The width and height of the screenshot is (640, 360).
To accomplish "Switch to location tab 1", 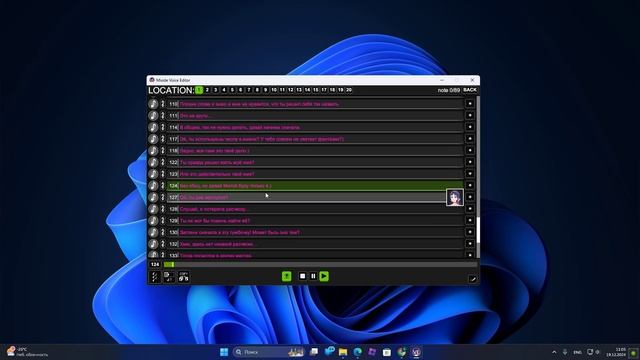I will tap(199, 90).
